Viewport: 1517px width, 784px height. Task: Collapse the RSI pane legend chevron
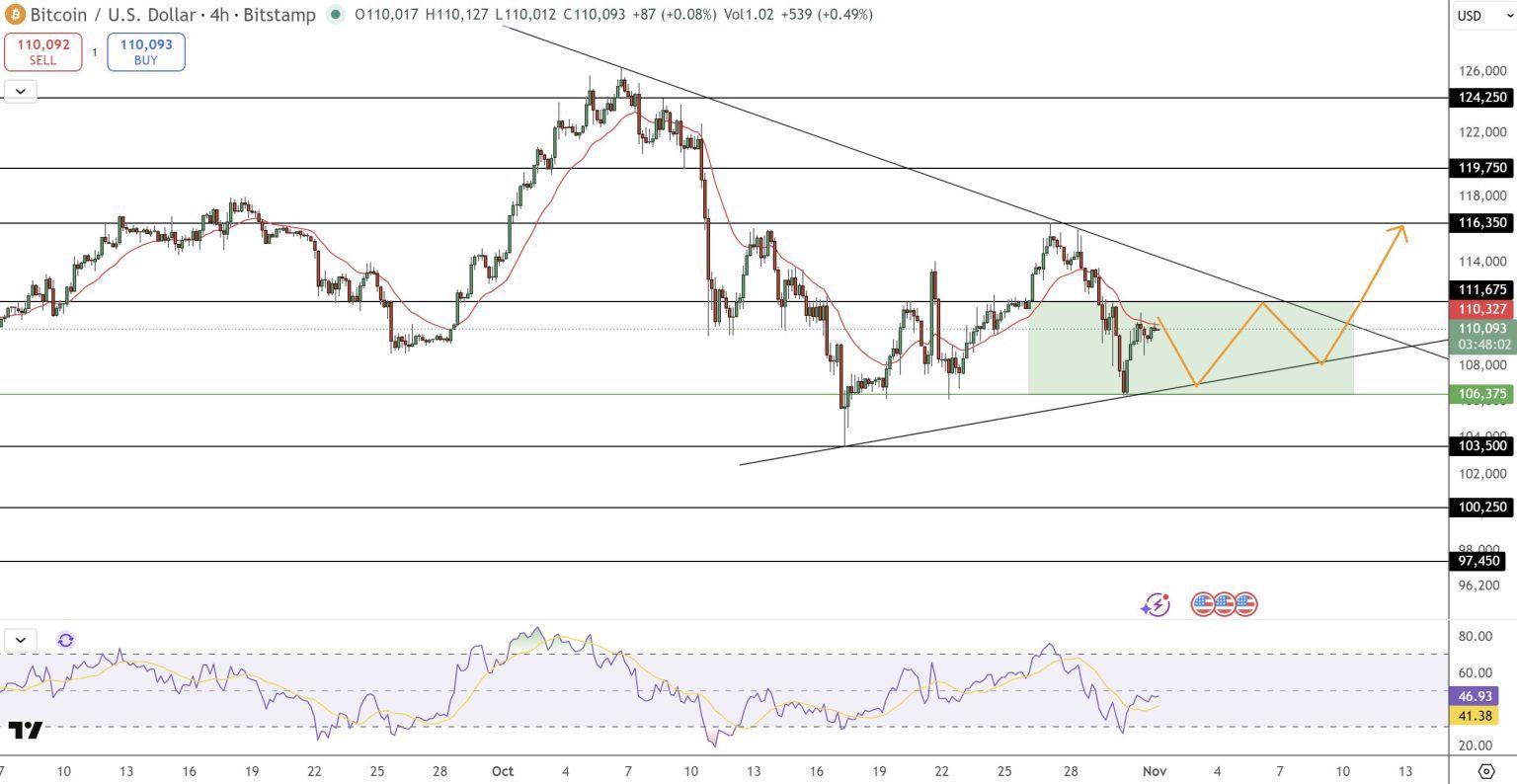click(20, 640)
